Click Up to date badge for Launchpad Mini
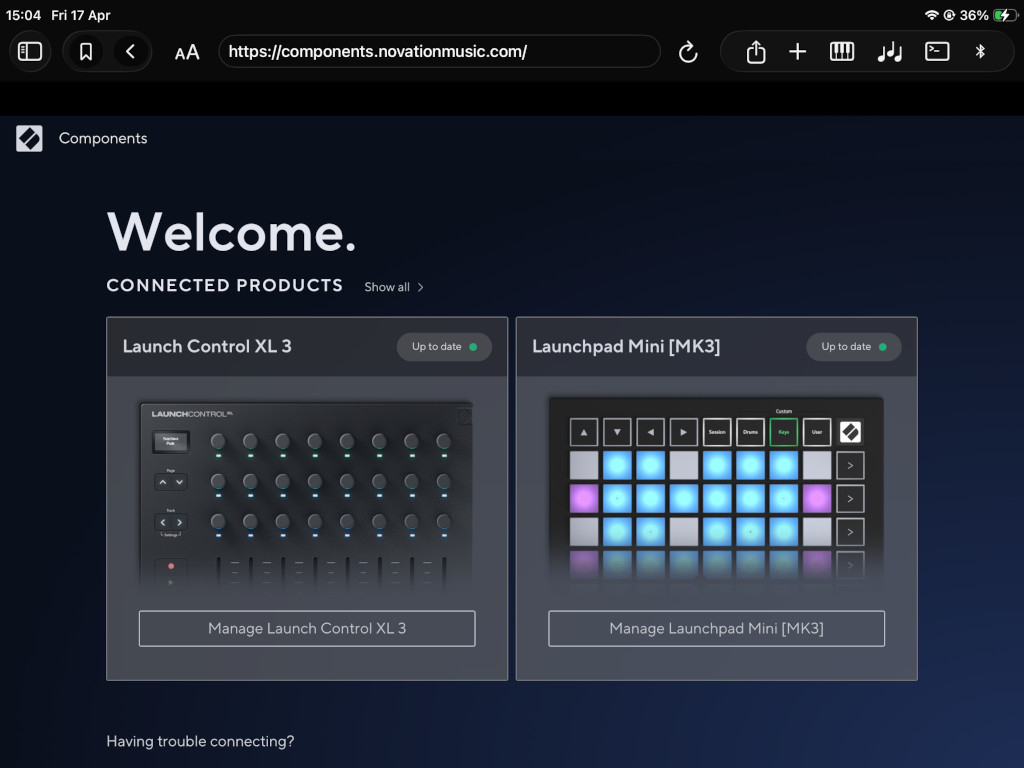Screen dimensions: 1024x768 [x=854, y=347]
